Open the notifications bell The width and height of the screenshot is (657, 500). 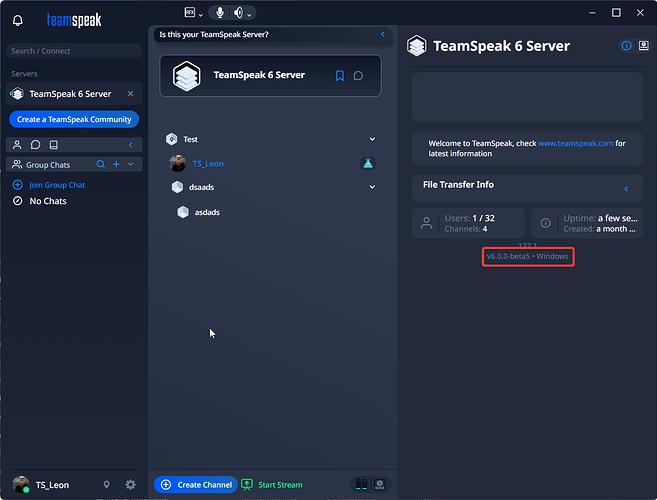(18, 21)
